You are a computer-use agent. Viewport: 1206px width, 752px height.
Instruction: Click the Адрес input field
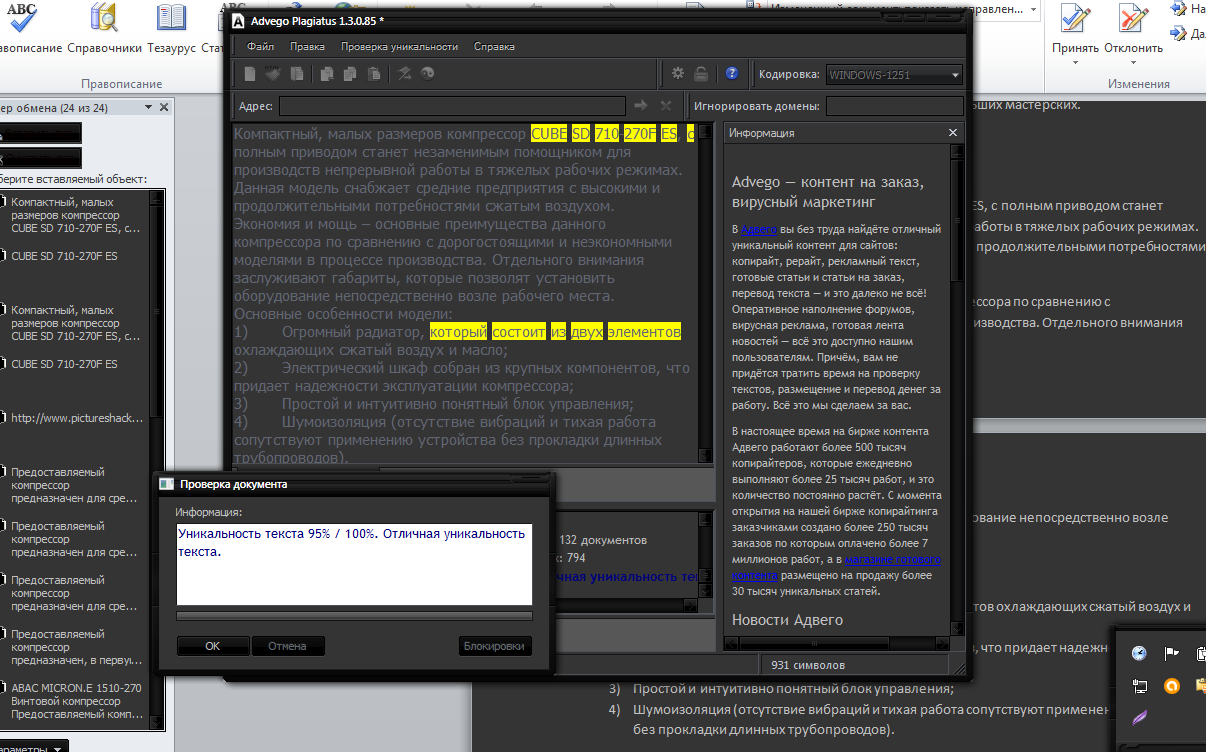coord(453,106)
